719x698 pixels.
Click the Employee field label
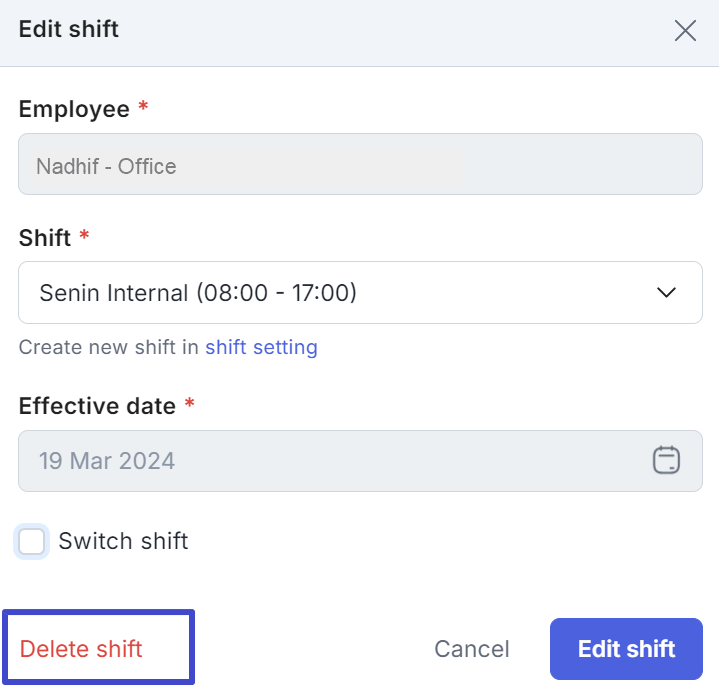point(74,110)
